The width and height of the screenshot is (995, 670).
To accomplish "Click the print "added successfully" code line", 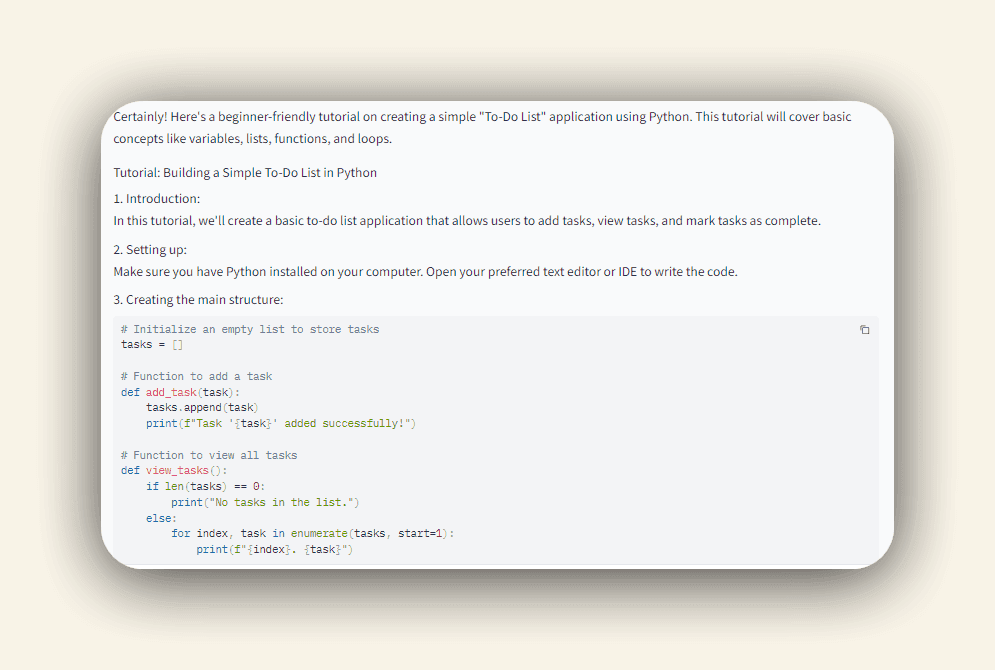I will coord(280,424).
